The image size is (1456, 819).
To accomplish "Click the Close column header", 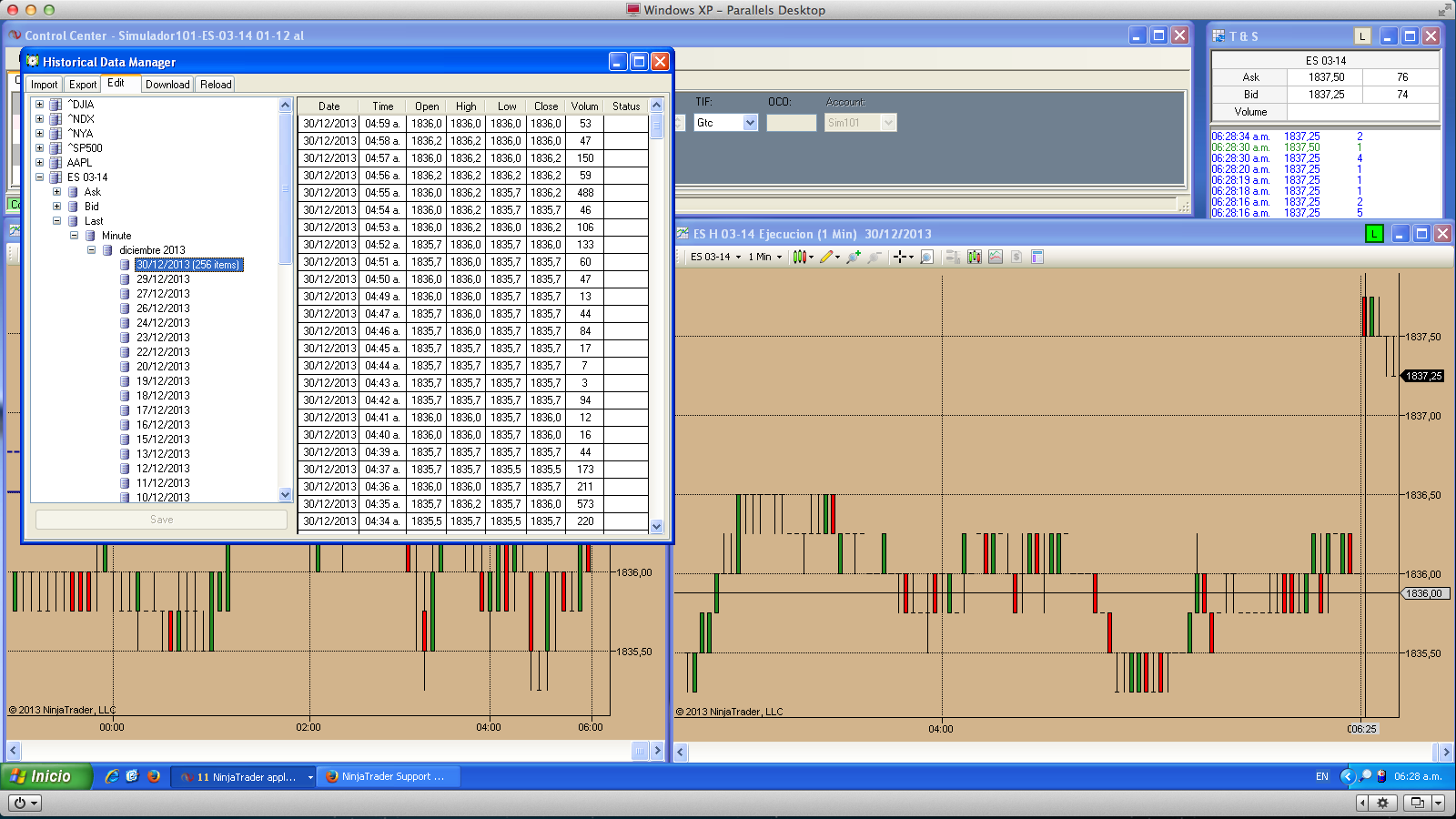I will 546,106.
